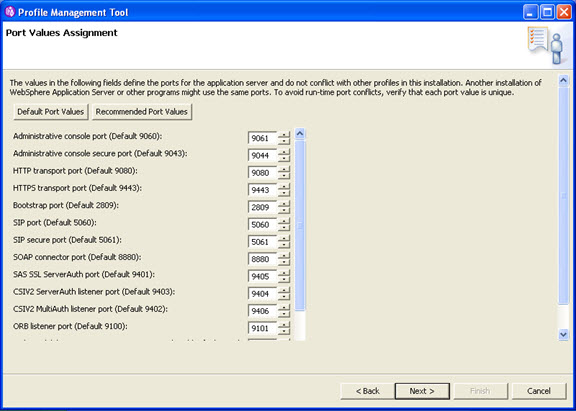Maximize the Profile Management Tool window
Screen dimensions: 576x411
pos(547,12)
